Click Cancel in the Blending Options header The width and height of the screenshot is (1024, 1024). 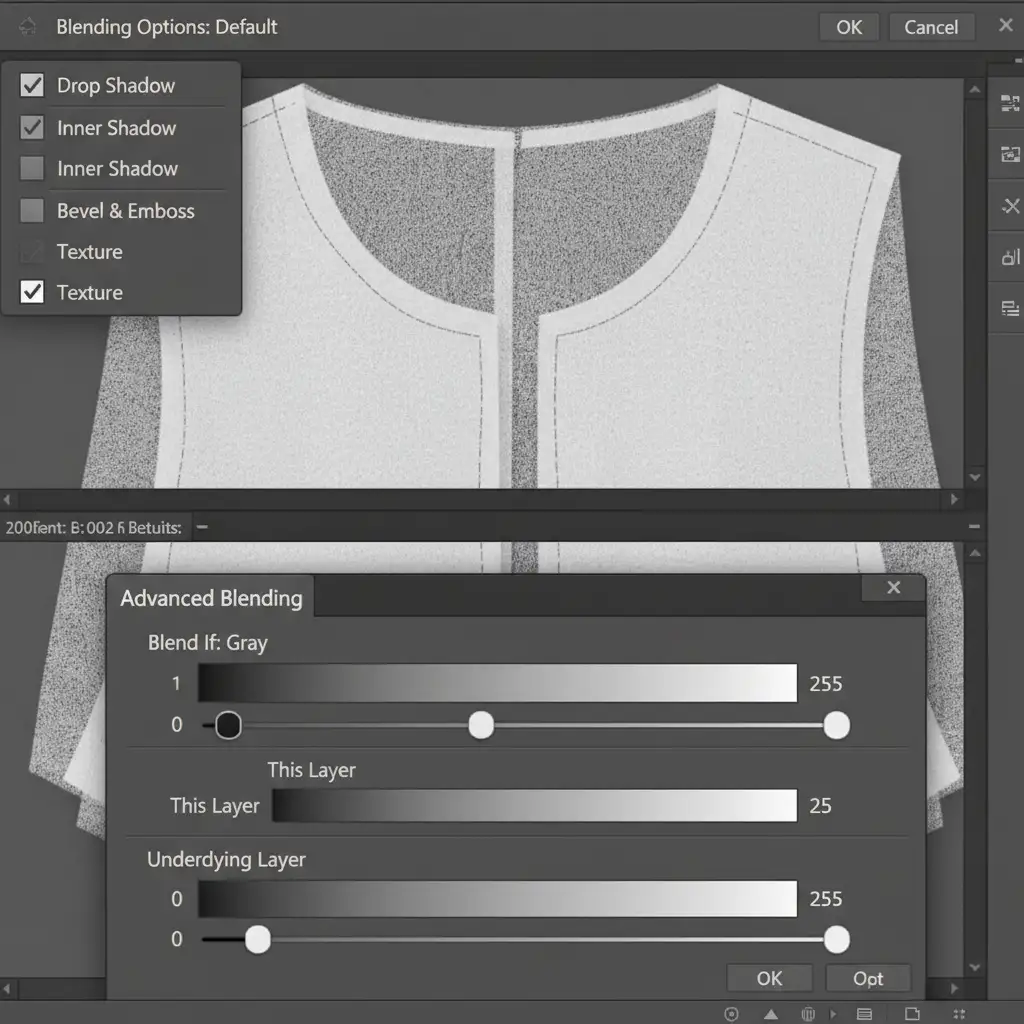coord(930,27)
